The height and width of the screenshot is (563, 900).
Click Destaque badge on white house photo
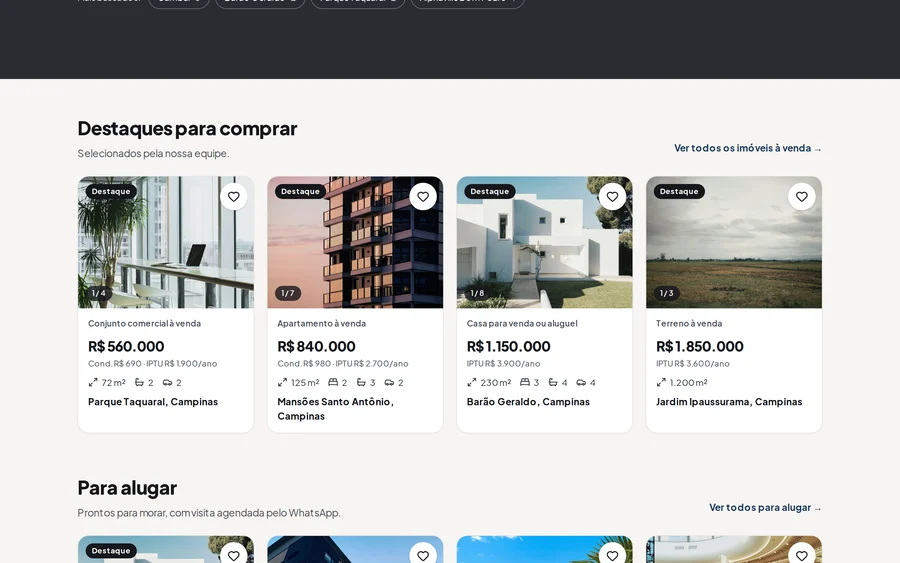(x=490, y=191)
